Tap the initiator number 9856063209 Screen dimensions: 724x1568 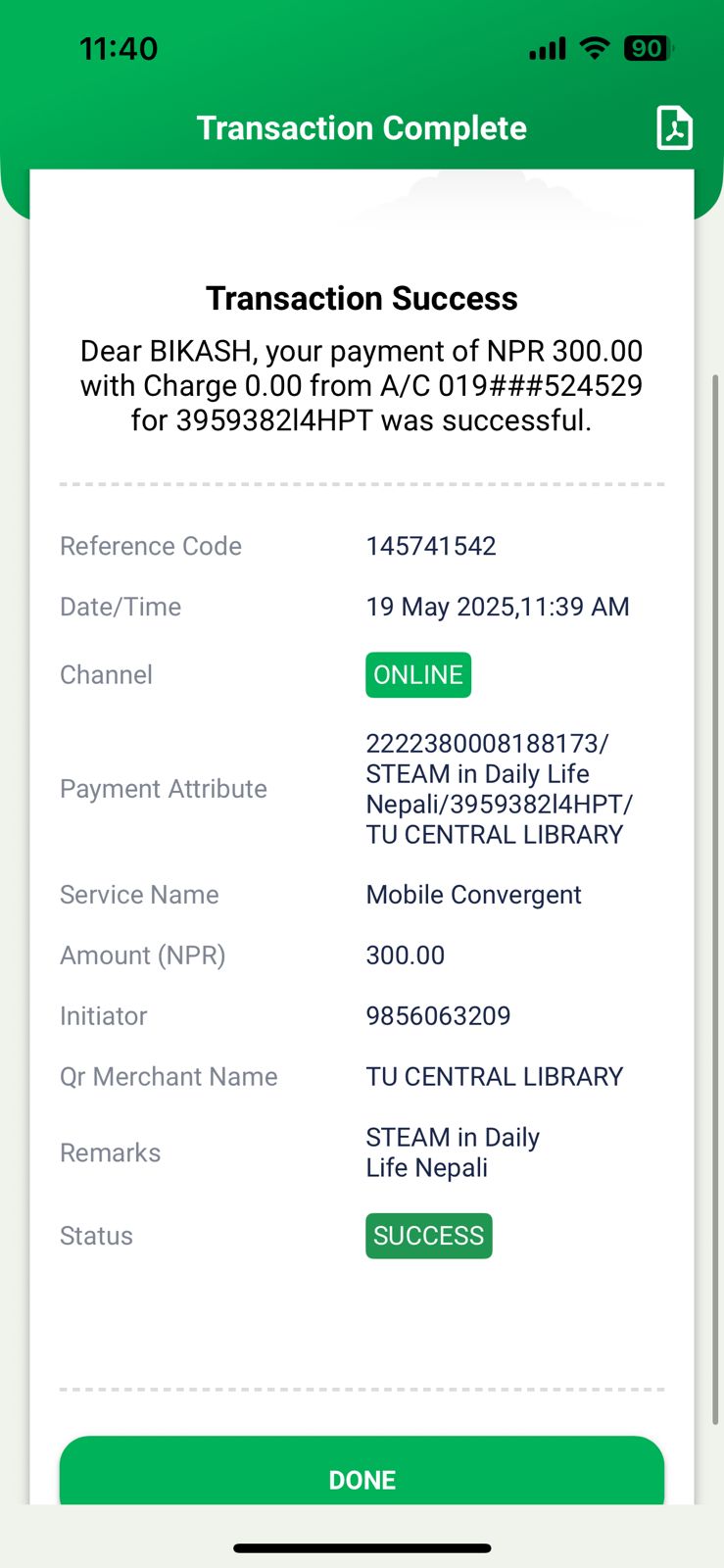tap(438, 1015)
